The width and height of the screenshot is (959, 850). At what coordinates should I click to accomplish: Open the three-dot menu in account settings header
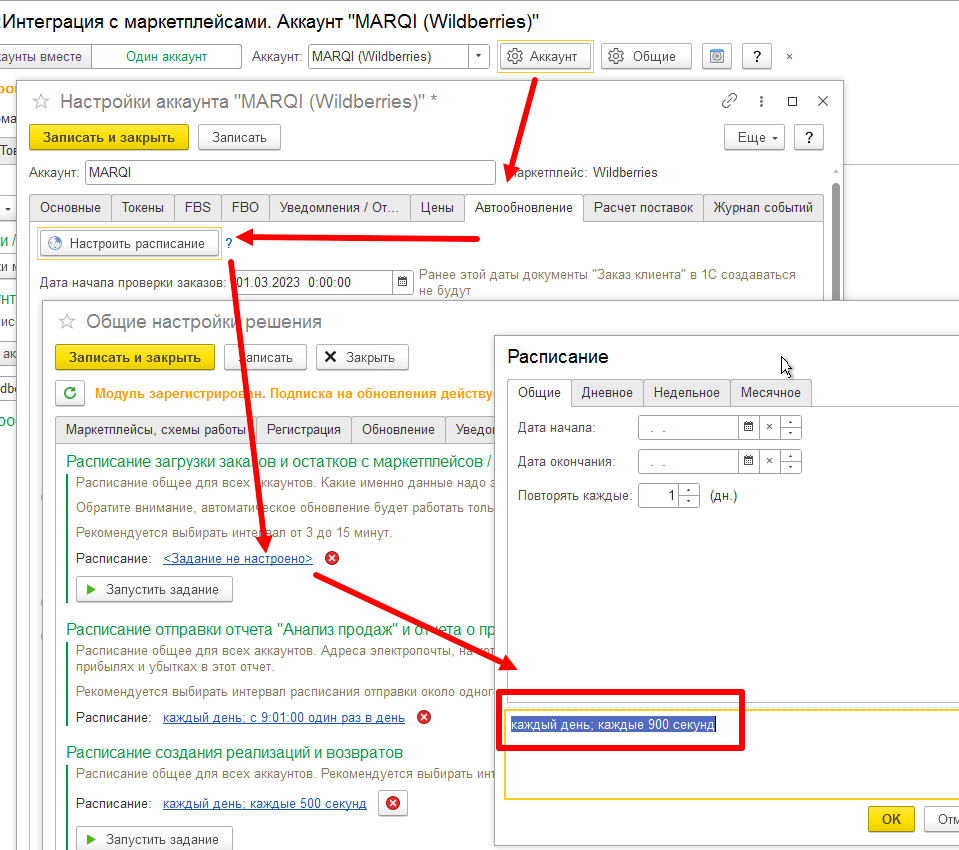coord(761,101)
